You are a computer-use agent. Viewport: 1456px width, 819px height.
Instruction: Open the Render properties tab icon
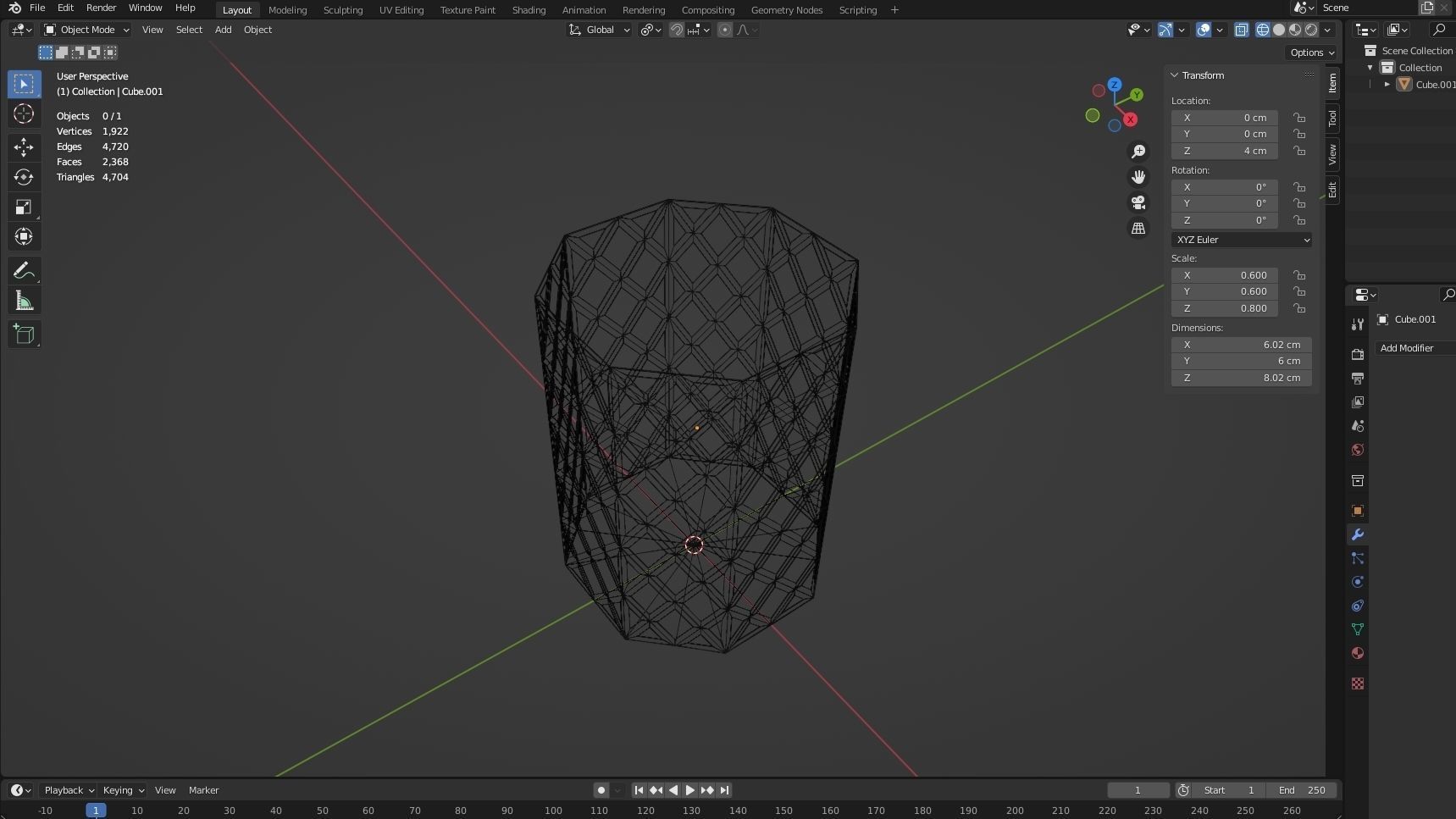1358,354
